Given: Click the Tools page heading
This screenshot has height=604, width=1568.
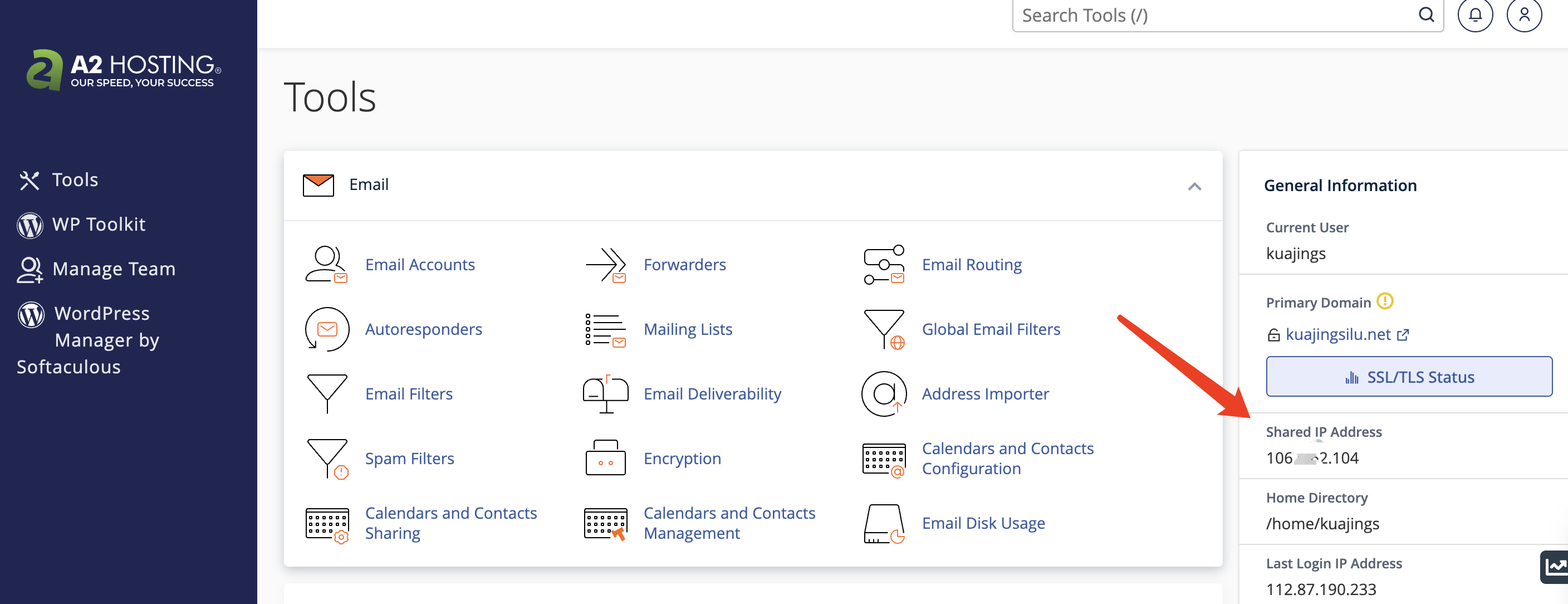Looking at the screenshot, I should pos(330,98).
